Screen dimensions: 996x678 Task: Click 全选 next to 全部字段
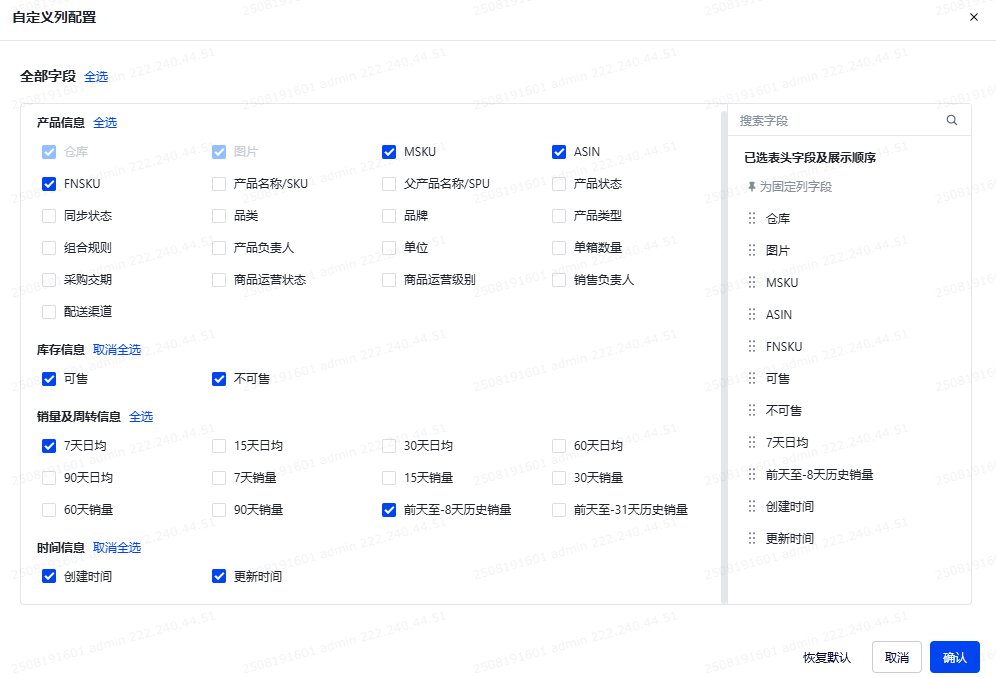(96, 77)
